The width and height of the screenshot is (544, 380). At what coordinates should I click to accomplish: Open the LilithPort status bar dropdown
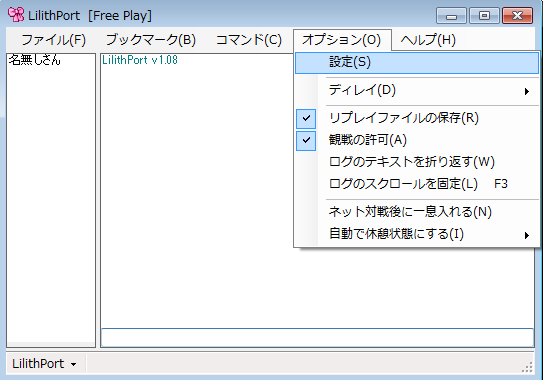pos(44,364)
